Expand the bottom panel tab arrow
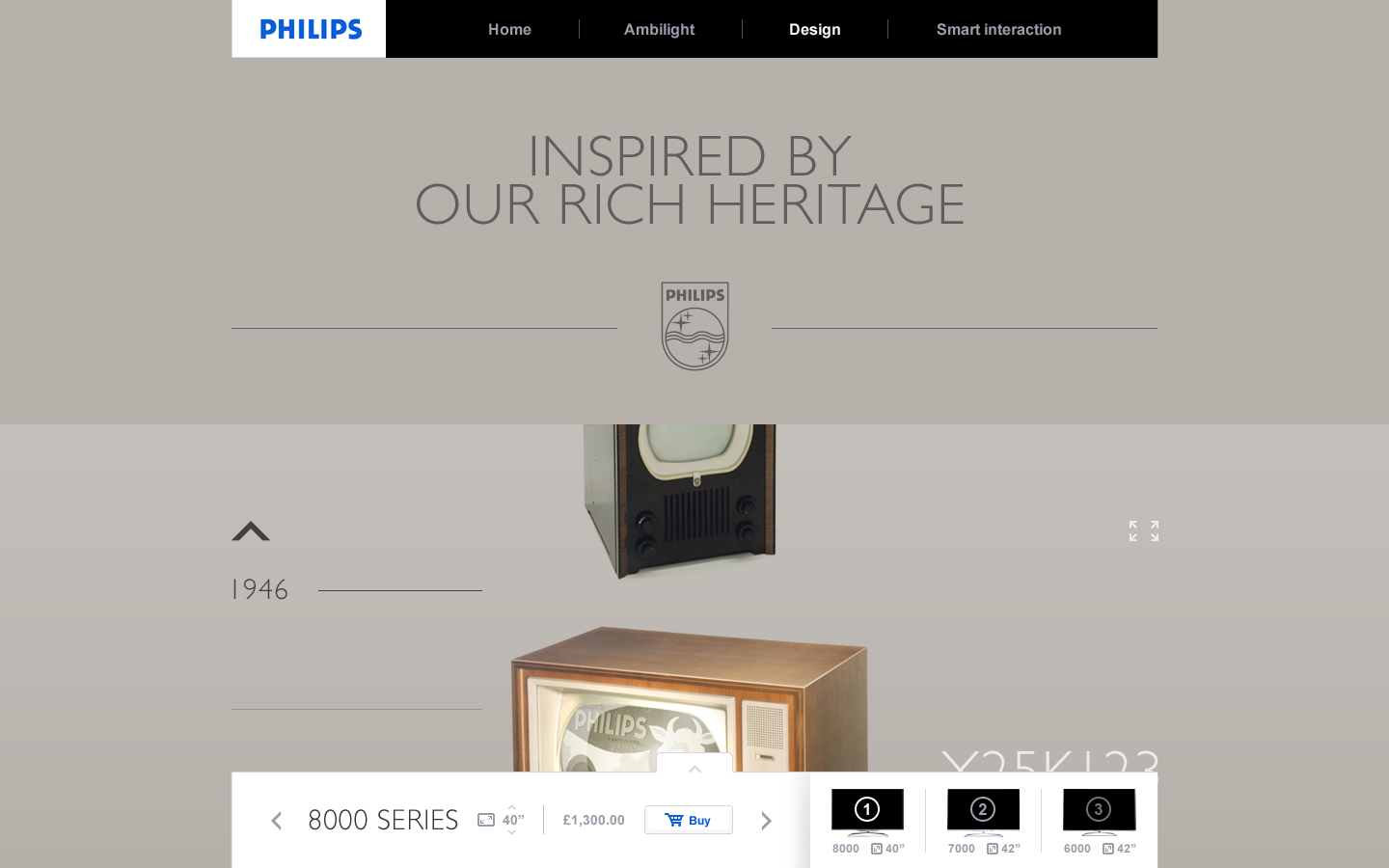The width and height of the screenshot is (1389, 868). tap(694, 764)
